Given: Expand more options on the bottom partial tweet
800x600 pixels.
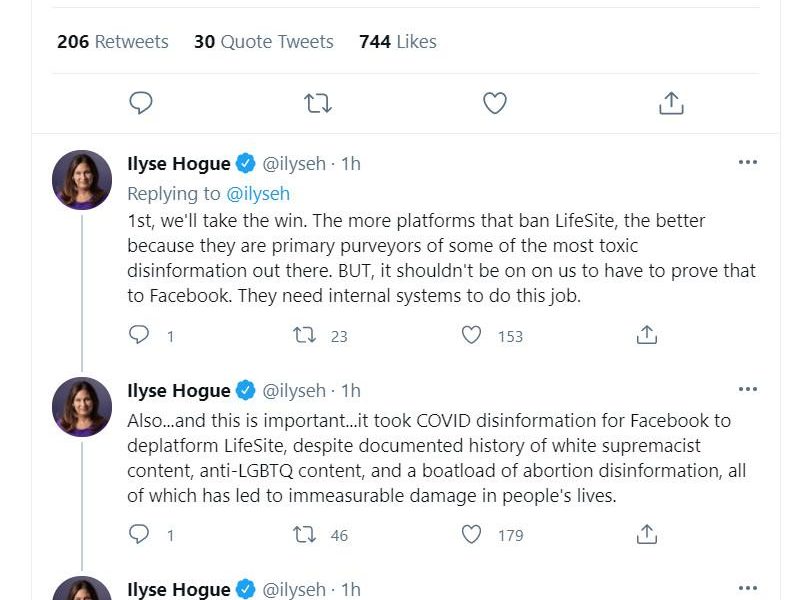Looking at the screenshot, I should (x=747, y=589).
